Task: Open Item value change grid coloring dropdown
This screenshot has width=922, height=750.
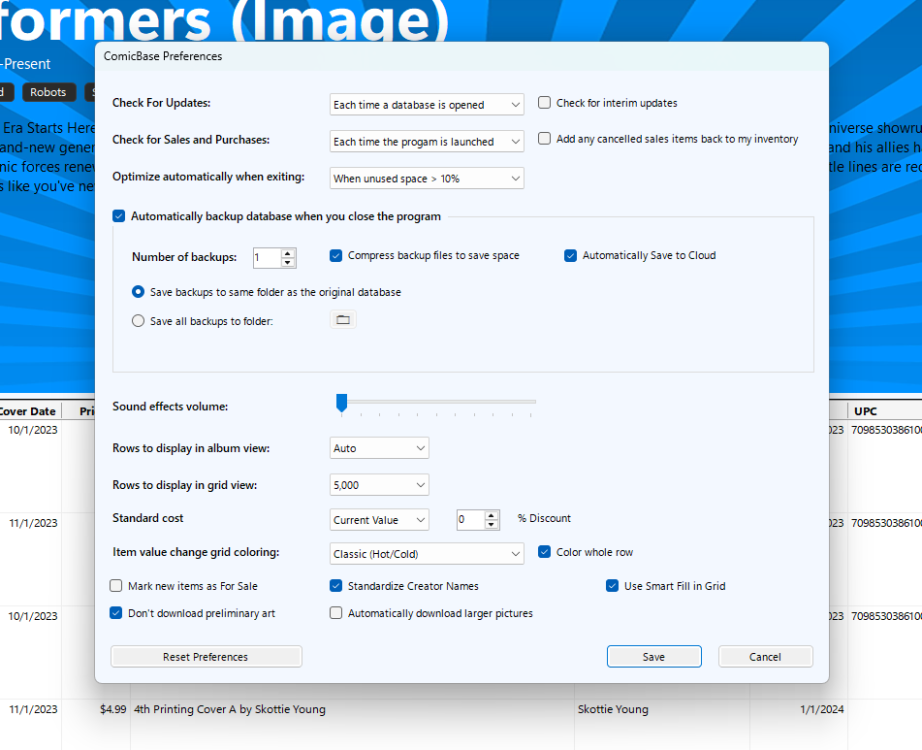Action: pos(426,554)
